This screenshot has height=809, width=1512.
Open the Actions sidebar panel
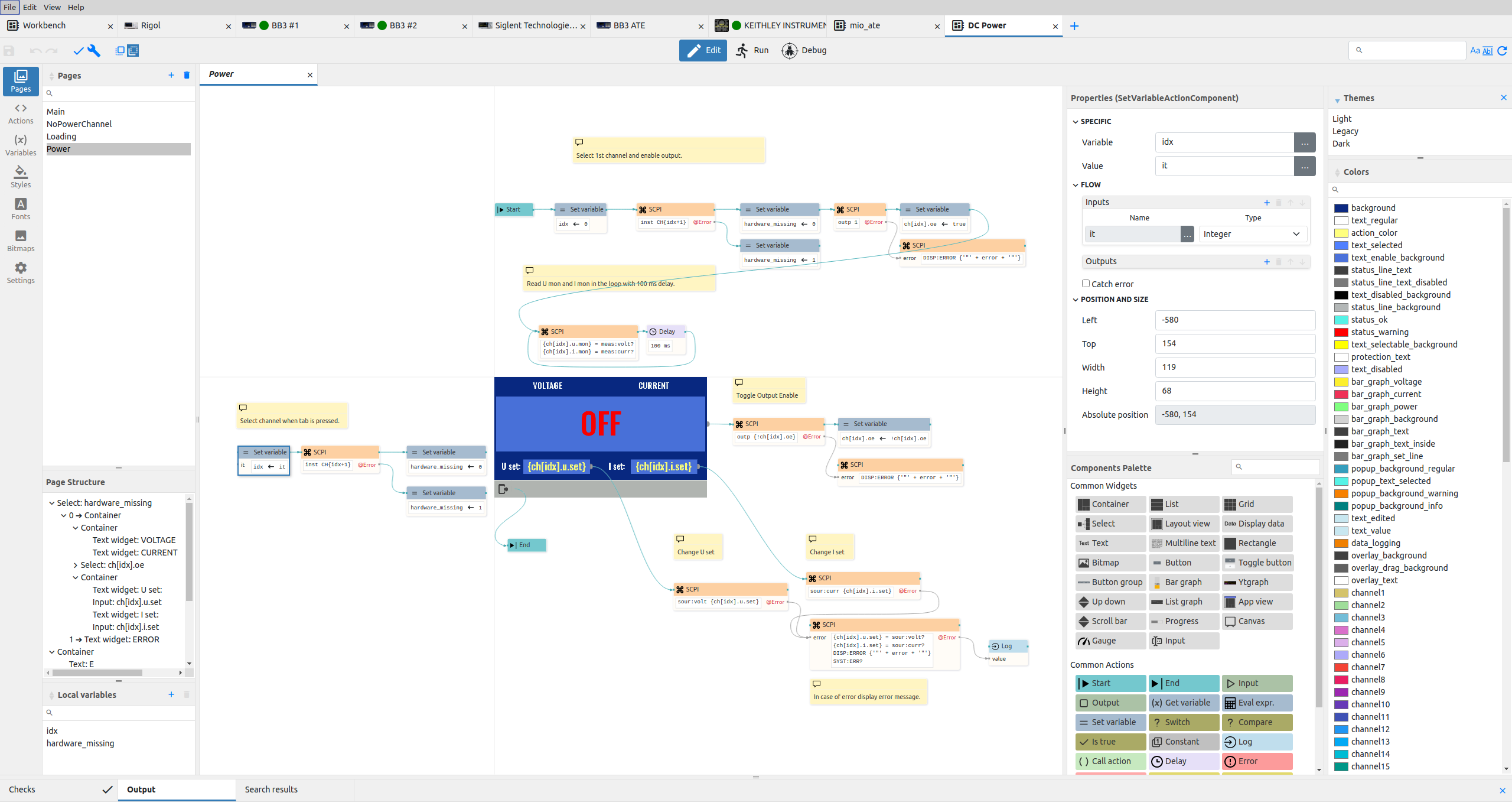21,113
